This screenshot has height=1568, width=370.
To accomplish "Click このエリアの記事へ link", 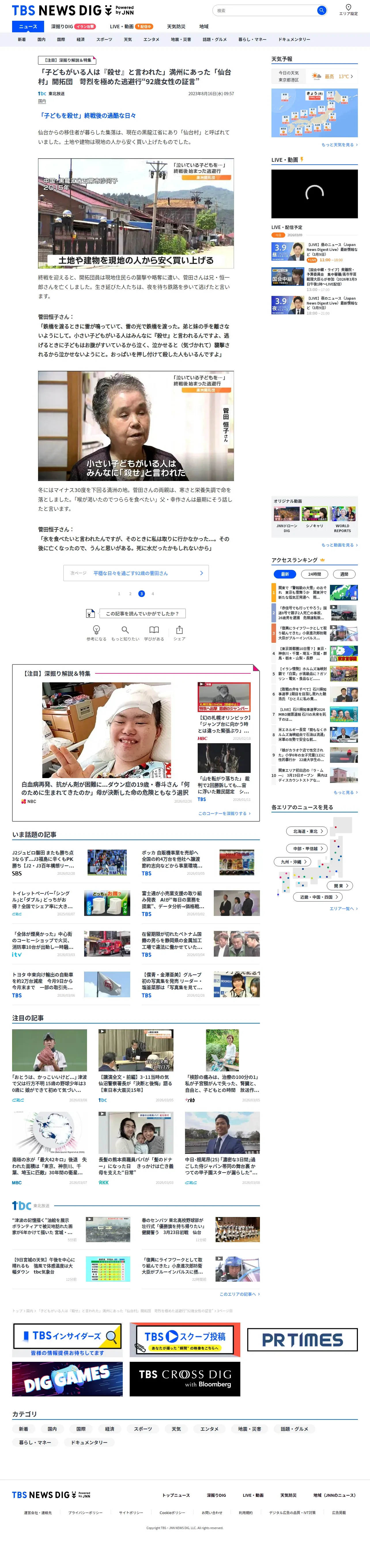I will [240, 1294].
